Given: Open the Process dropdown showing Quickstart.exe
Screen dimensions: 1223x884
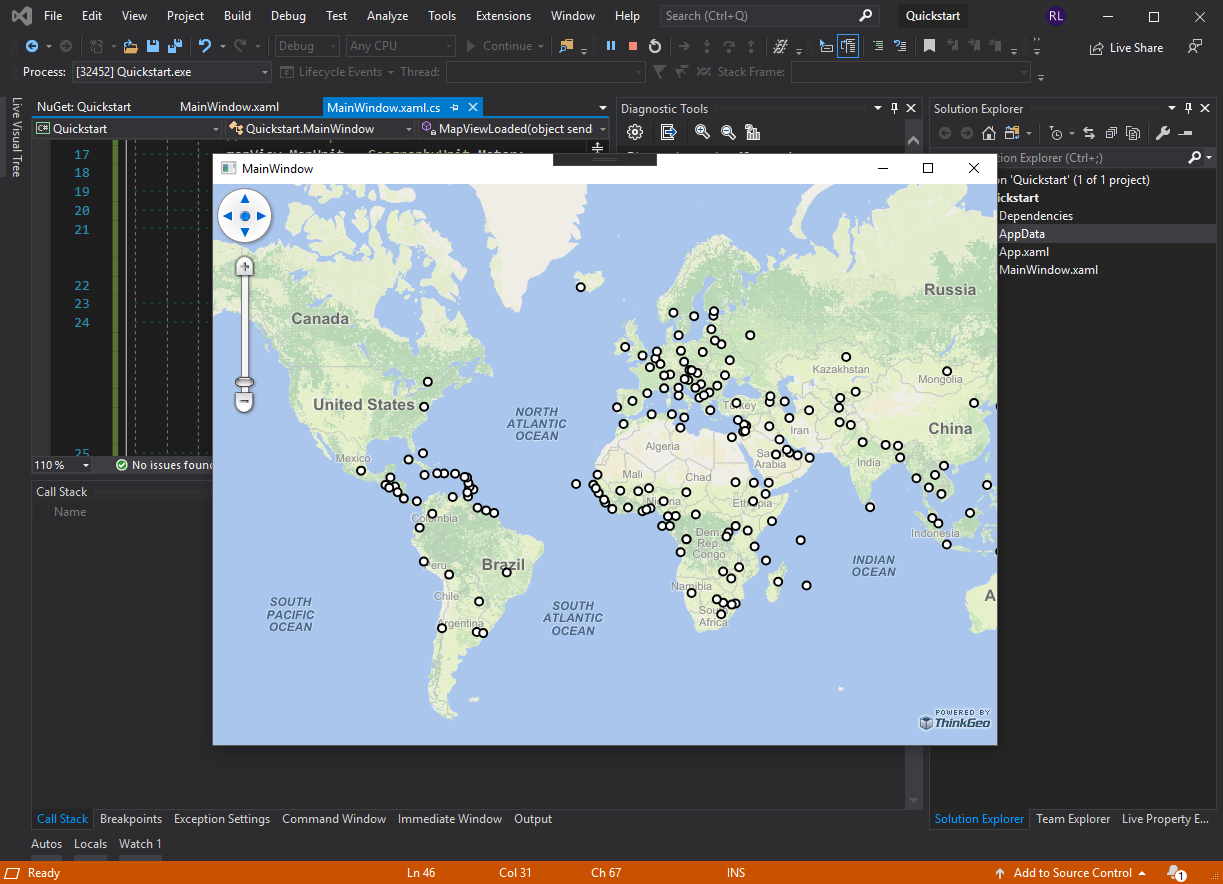Looking at the screenshot, I should pyautogui.click(x=265, y=72).
